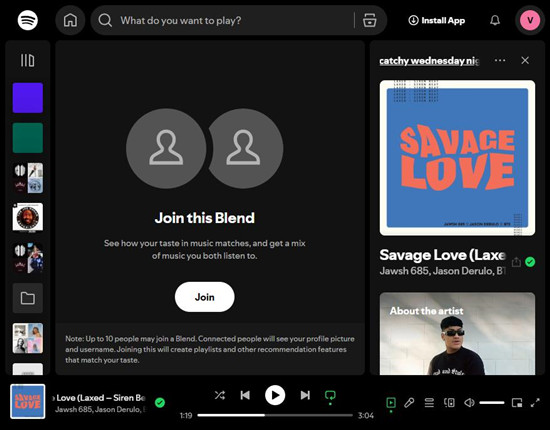Click the 1:19 elapsed time label
The width and height of the screenshot is (550, 430).
[186, 416]
